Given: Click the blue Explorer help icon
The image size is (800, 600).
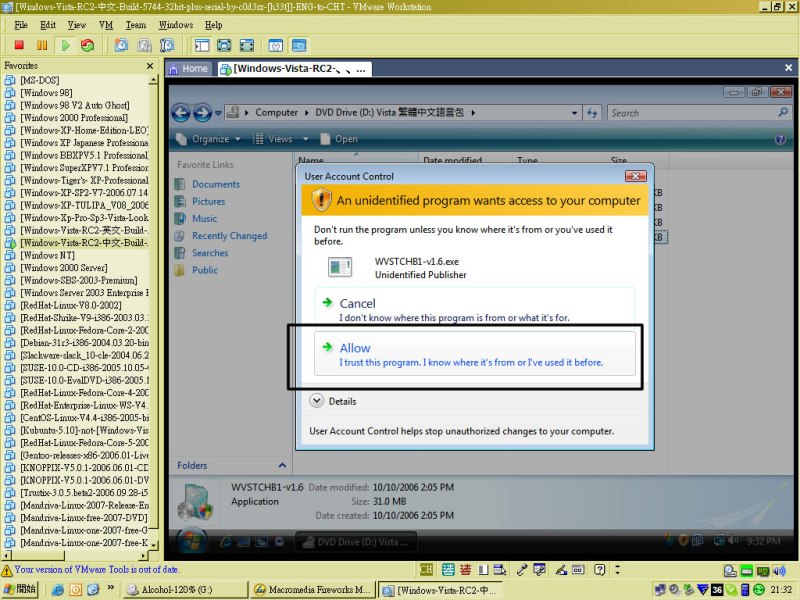Looking at the screenshot, I should (x=780, y=139).
